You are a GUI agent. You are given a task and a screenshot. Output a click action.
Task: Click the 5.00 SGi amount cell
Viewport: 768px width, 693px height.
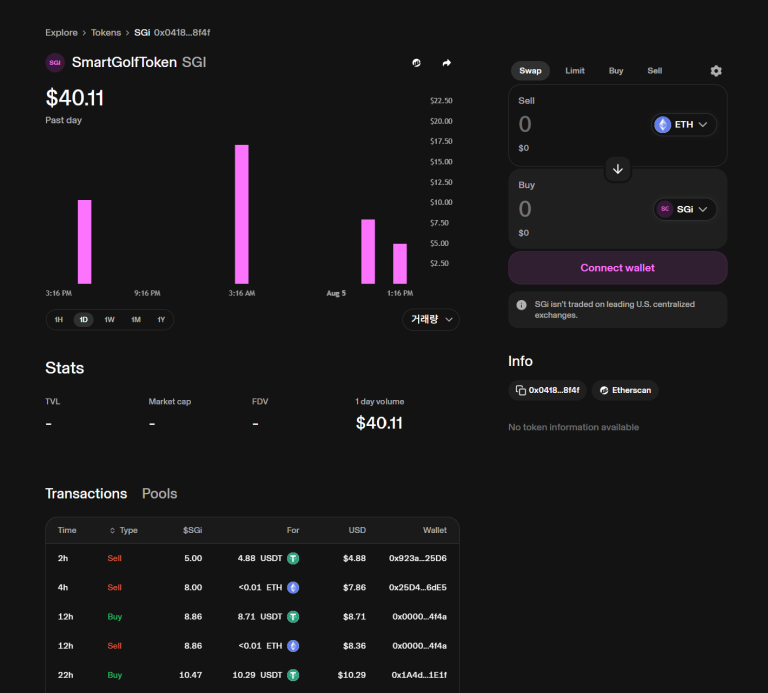pos(193,558)
